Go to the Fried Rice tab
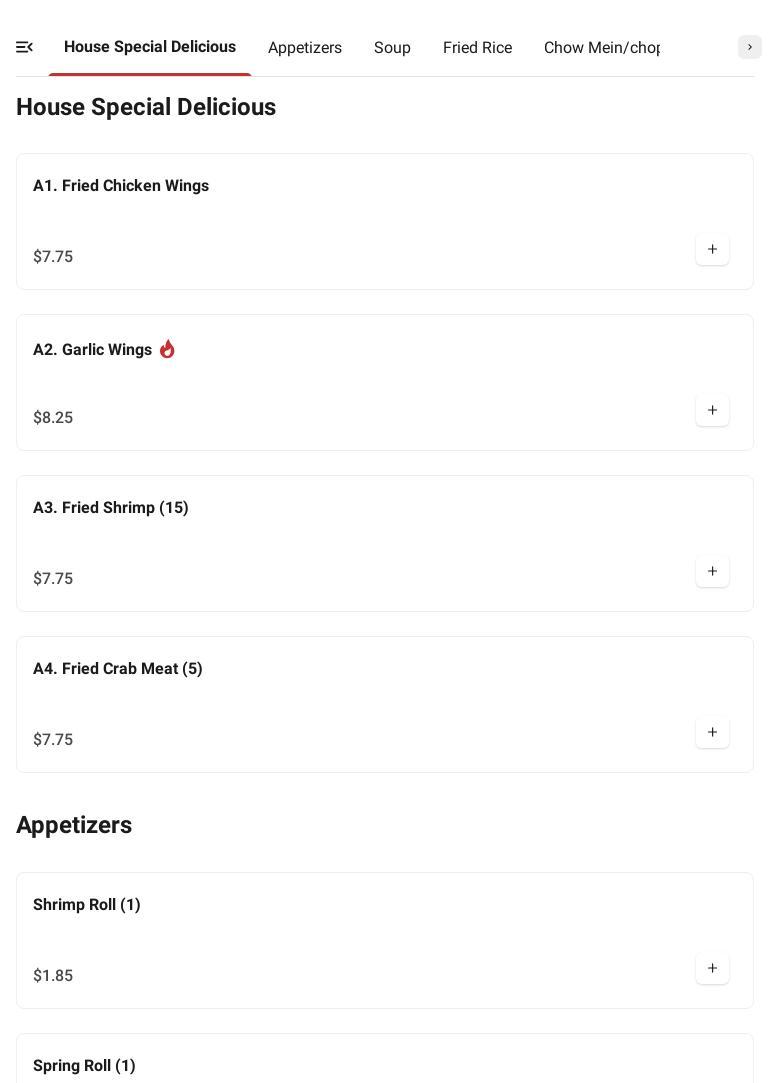The width and height of the screenshot is (770, 1083). tap(477, 48)
